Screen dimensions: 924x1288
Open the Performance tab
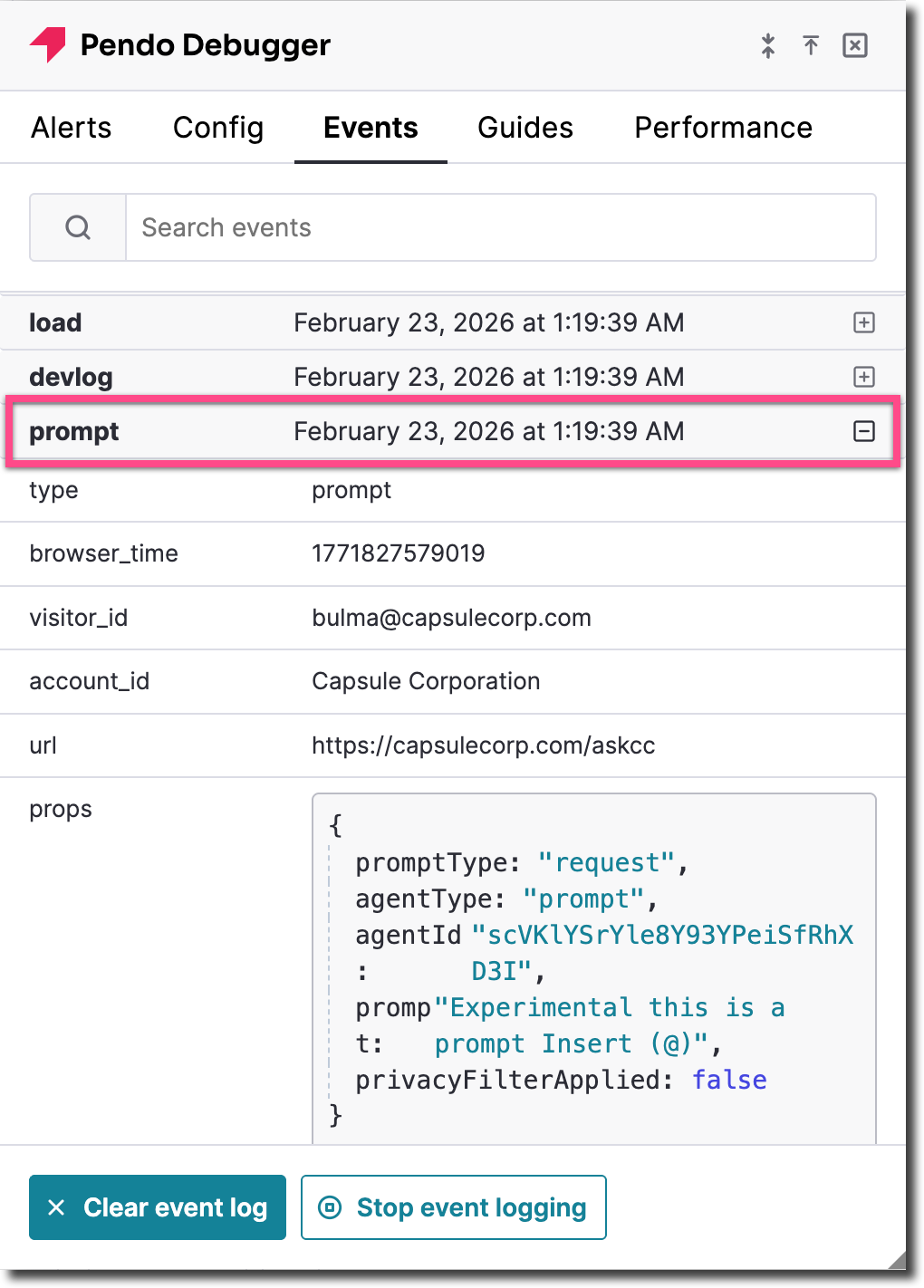point(723,128)
